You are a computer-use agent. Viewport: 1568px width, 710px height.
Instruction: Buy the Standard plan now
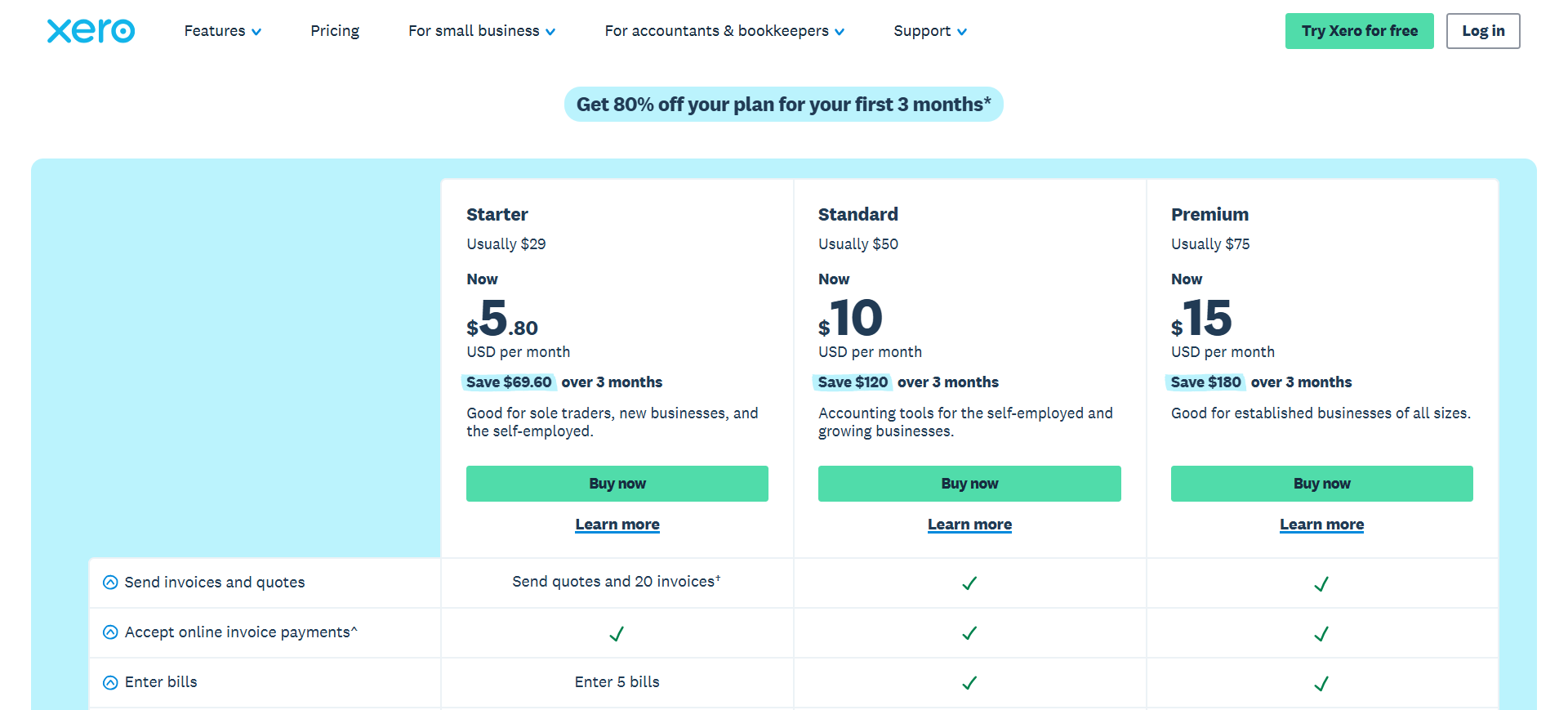tap(969, 484)
